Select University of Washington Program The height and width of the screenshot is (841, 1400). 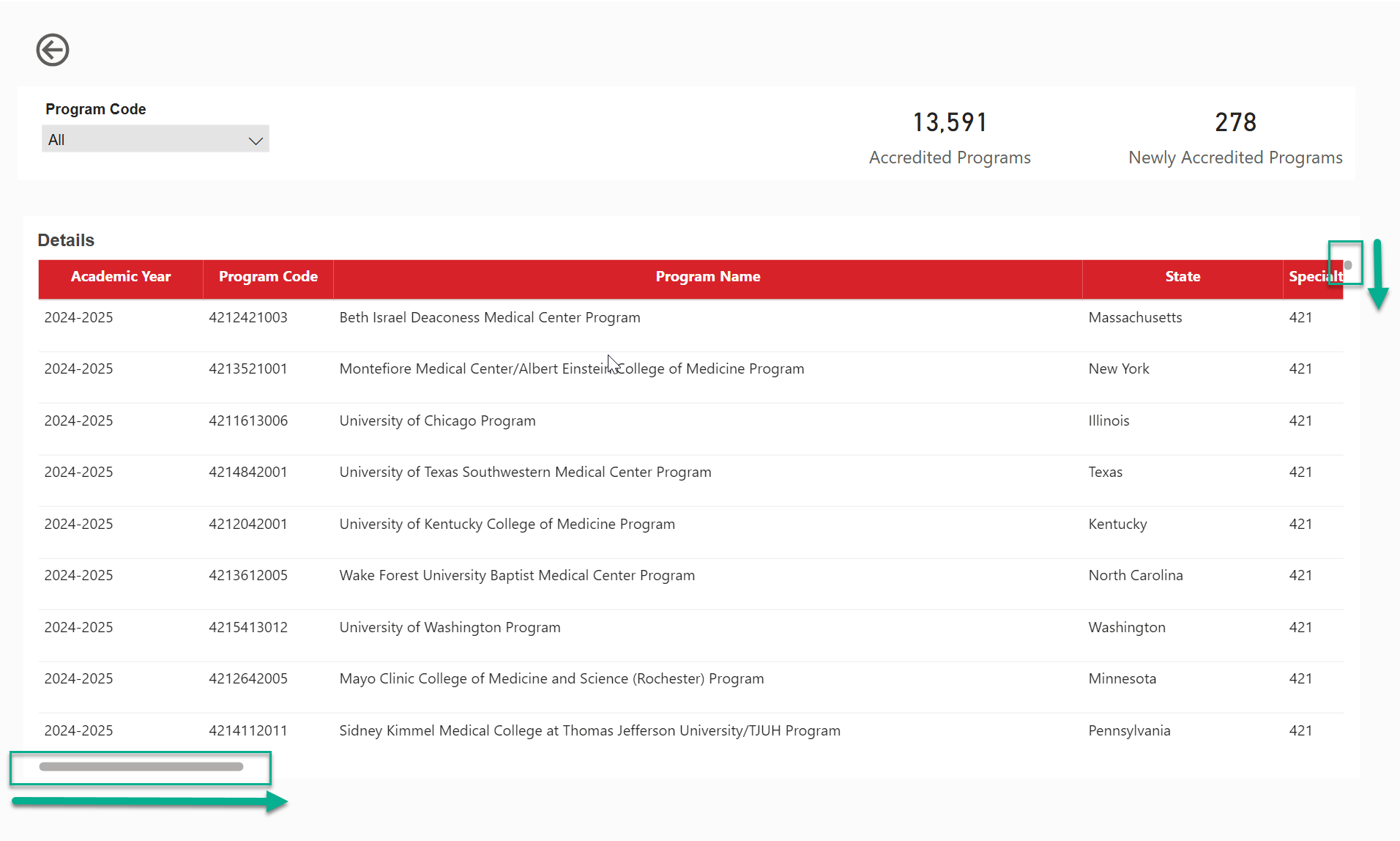pyautogui.click(x=450, y=627)
